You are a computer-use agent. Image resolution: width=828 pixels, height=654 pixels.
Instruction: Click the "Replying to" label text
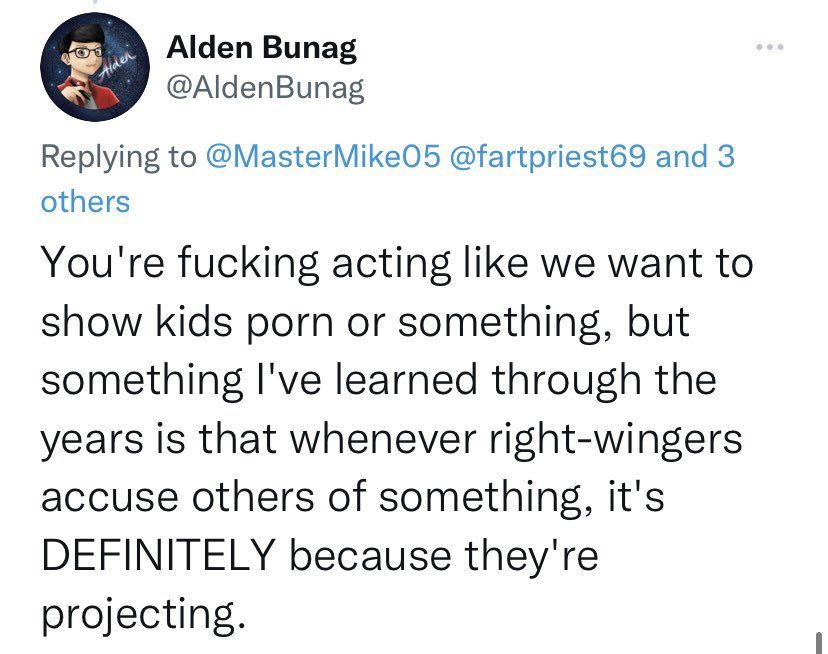click(118, 157)
